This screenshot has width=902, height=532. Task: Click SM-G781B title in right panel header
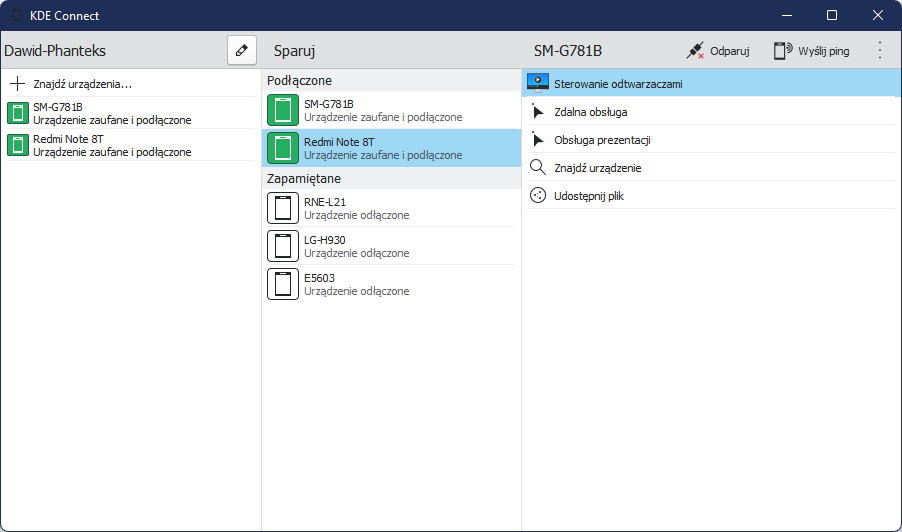568,51
